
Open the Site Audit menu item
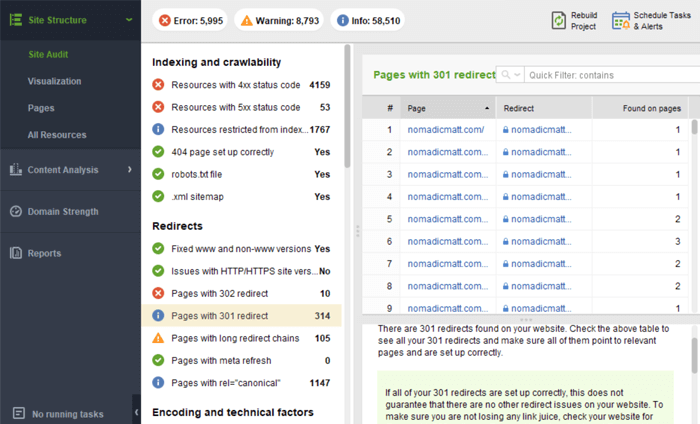(x=48, y=54)
